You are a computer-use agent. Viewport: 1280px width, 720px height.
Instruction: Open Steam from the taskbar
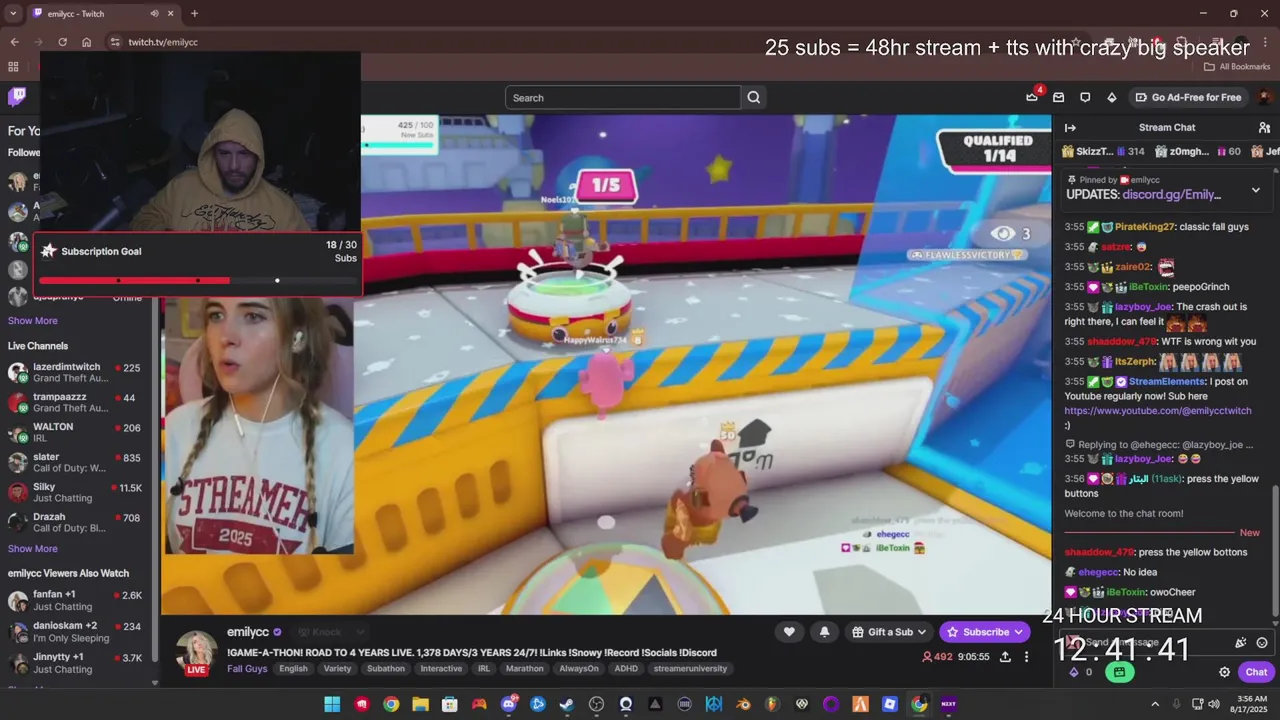click(567, 704)
